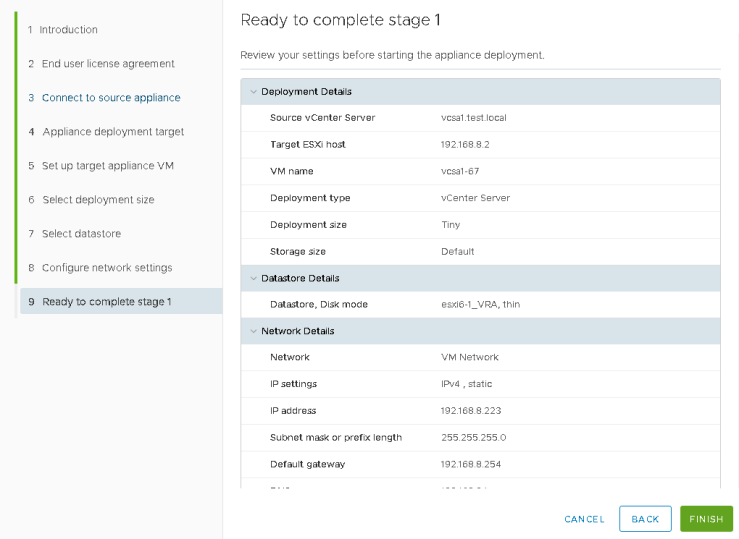Click the Source vCenter Server value vcsa1.test.local

click(473, 118)
